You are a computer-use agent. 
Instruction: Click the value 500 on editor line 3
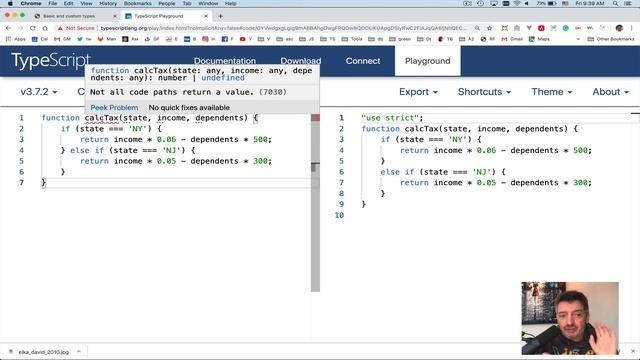coord(260,139)
